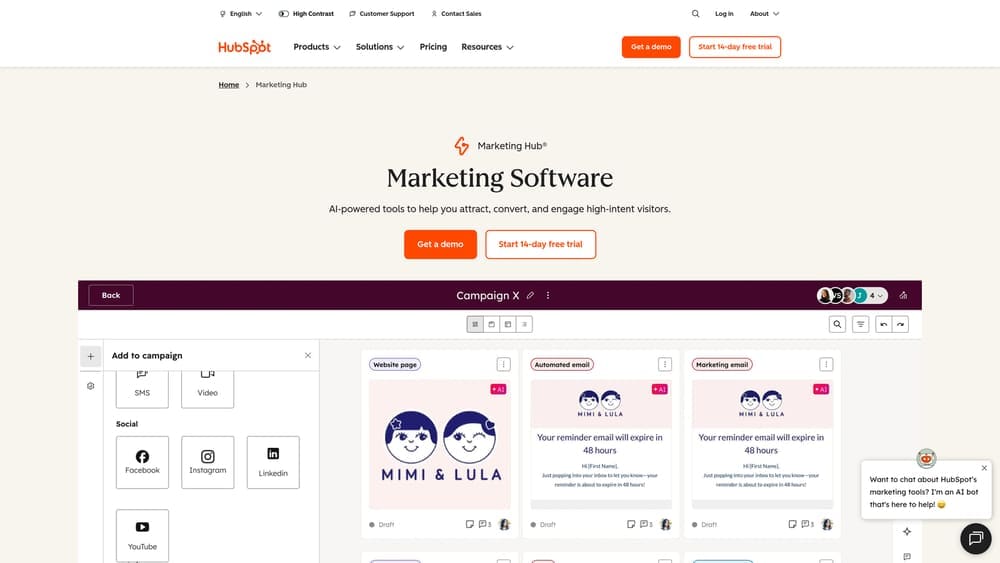The width and height of the screenshot is (1000, 563).
Task: Go to Home breadcrumb link
Action: pos(229,85)
